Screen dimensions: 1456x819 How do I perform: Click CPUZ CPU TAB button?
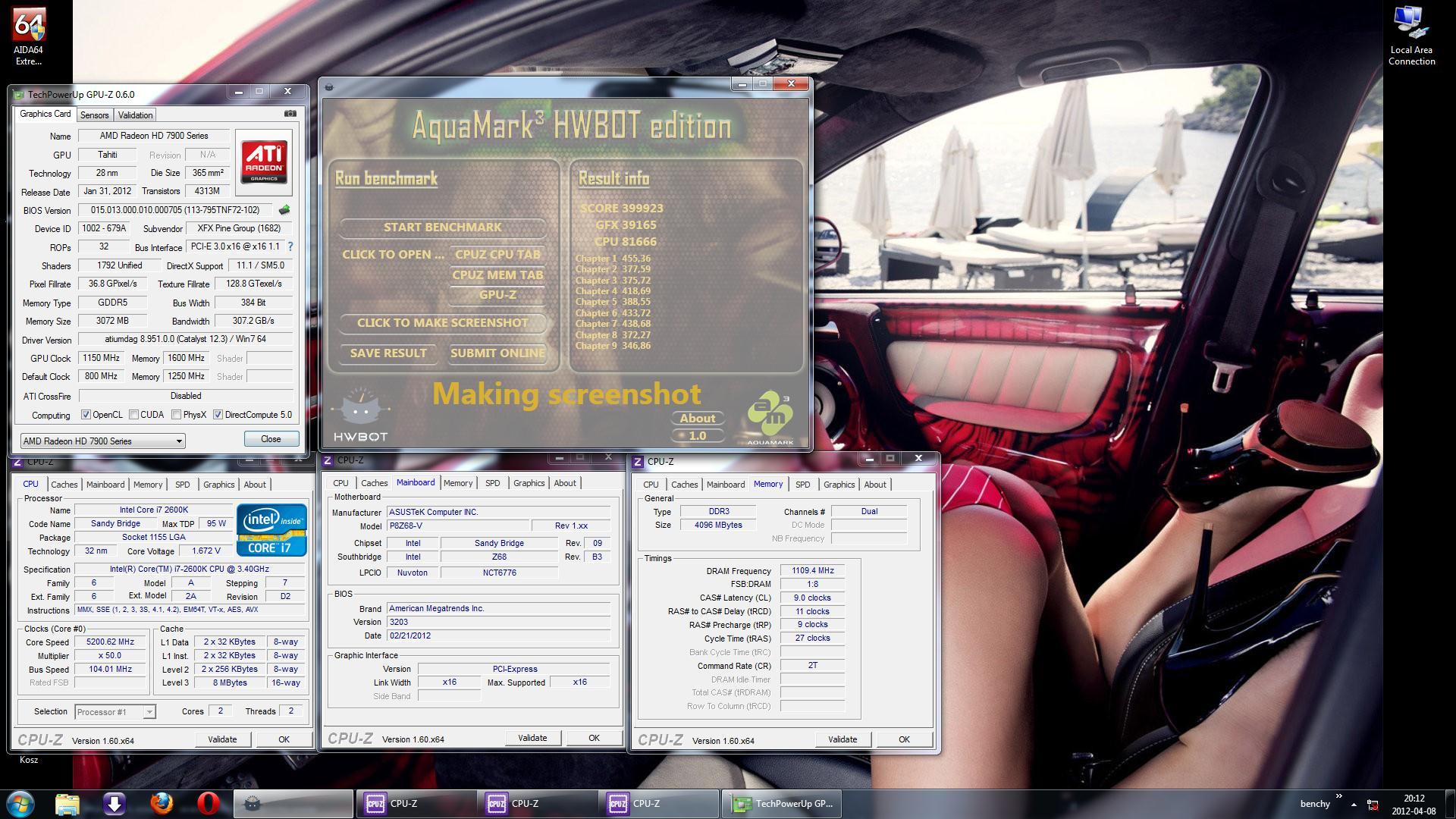point(497,254)
